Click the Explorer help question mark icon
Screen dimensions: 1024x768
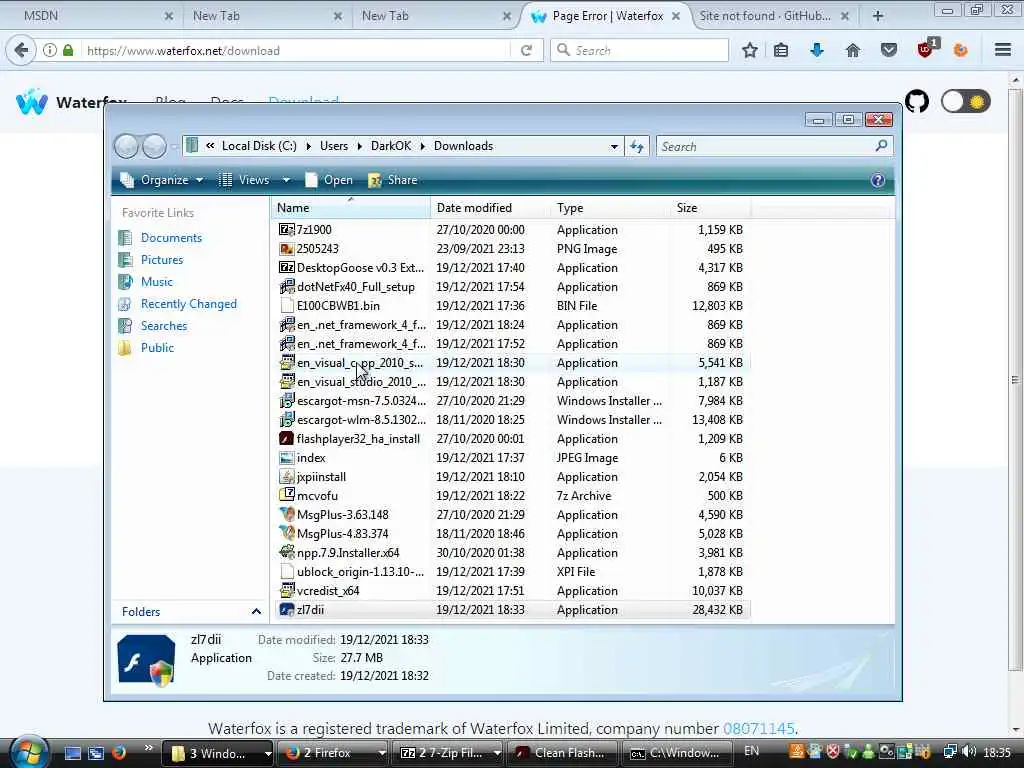point(878,180)
